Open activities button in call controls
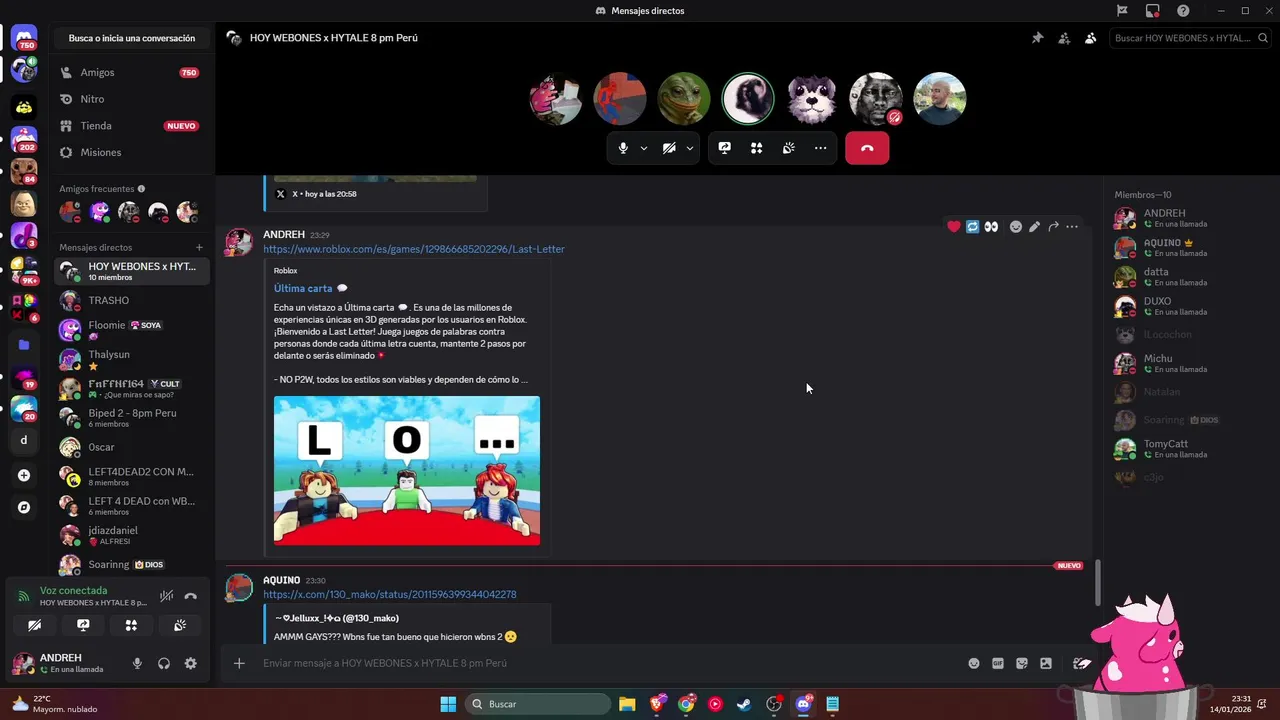1280x720 pixels. 757,148
